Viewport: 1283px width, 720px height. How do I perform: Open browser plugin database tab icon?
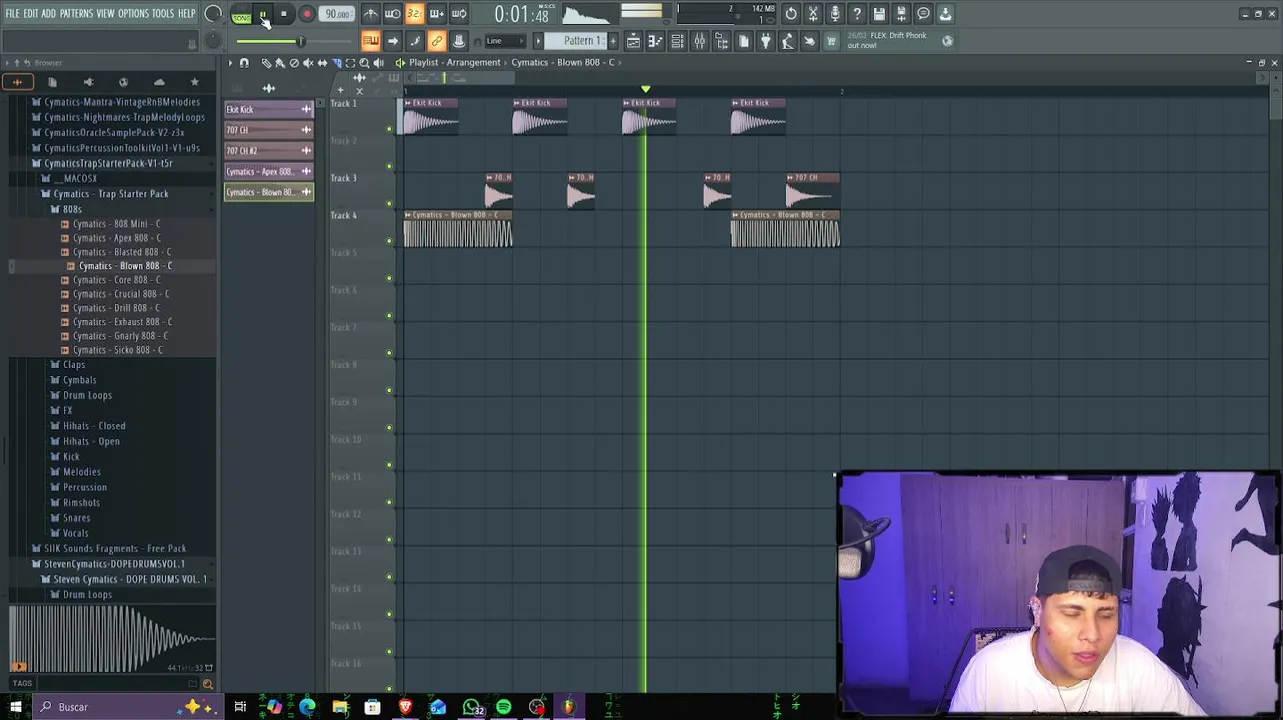pyautogui.click(x=88, y=82)
